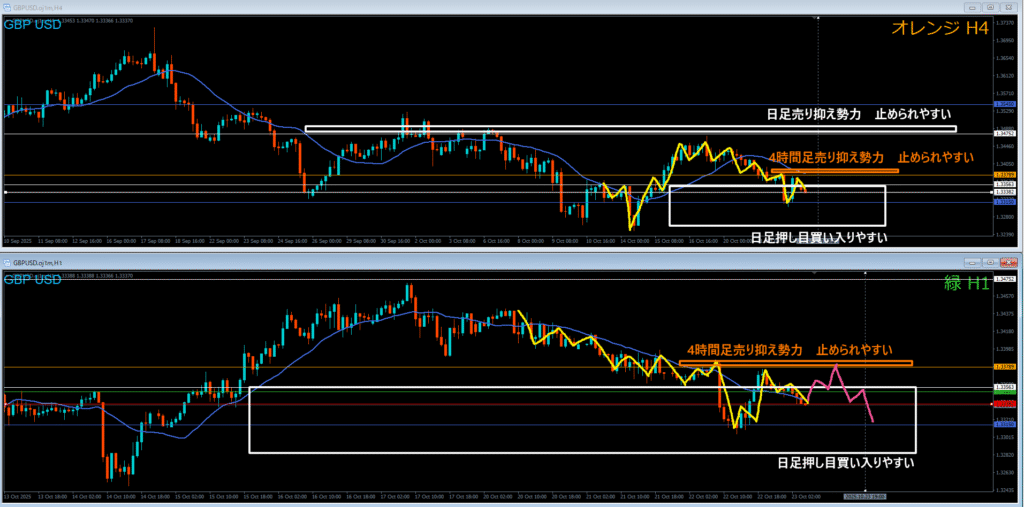Image resolution: width=1024 pixels, height=507 pixels.
Task: Click '4時間足売り抑え勢力 止められやすい' text in H4 chart
Action: pyautogui.click(x=871, y=157)
